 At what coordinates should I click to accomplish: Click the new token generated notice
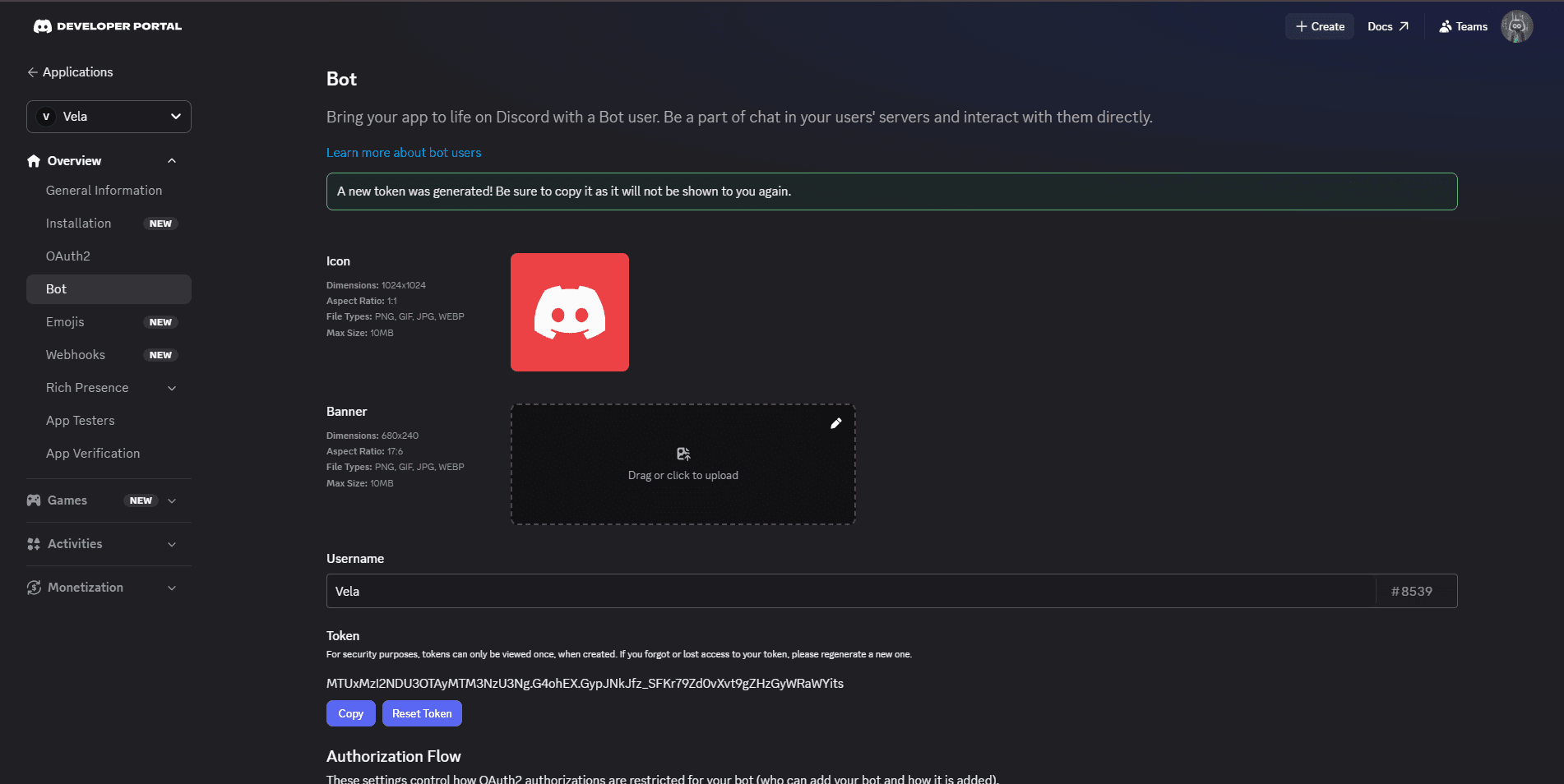(892, 191)
